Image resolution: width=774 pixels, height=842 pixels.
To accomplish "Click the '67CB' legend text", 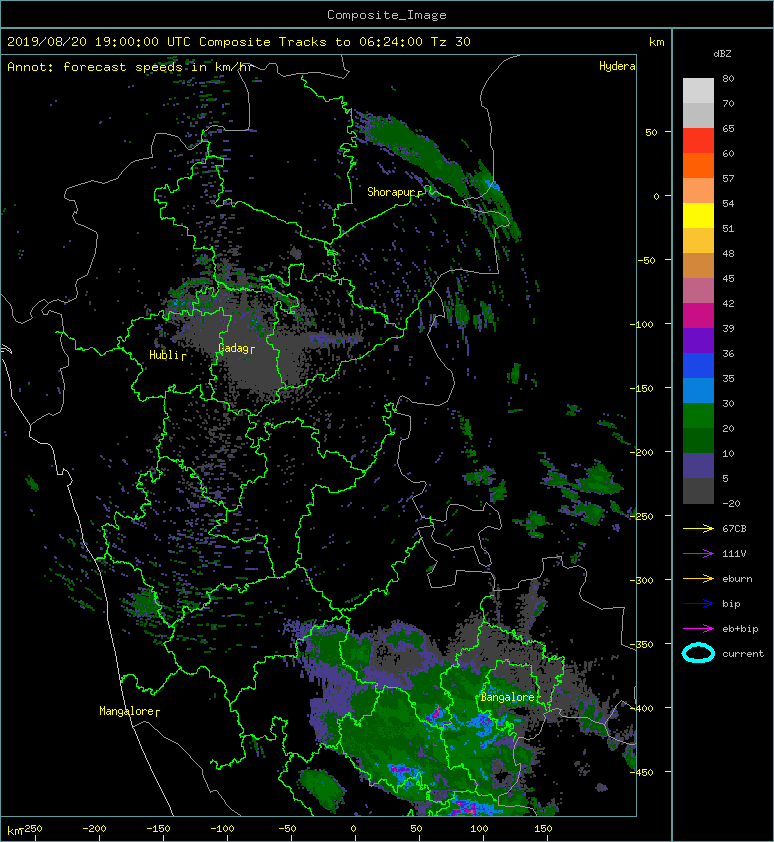I will click(734, 529).
